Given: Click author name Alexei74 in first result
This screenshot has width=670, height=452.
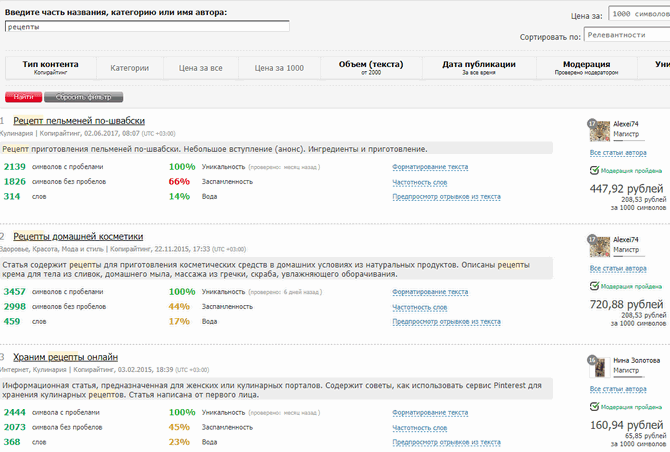Looking at the screenshot, I should [x=626, y=124].
